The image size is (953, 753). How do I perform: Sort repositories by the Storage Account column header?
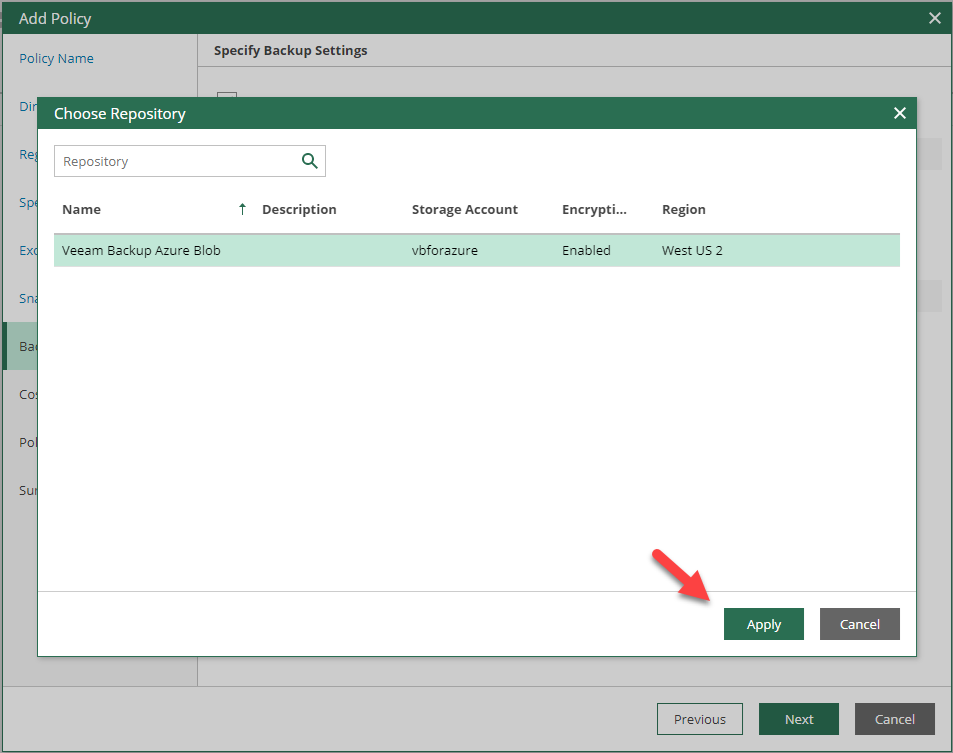(x=464, y=209)
